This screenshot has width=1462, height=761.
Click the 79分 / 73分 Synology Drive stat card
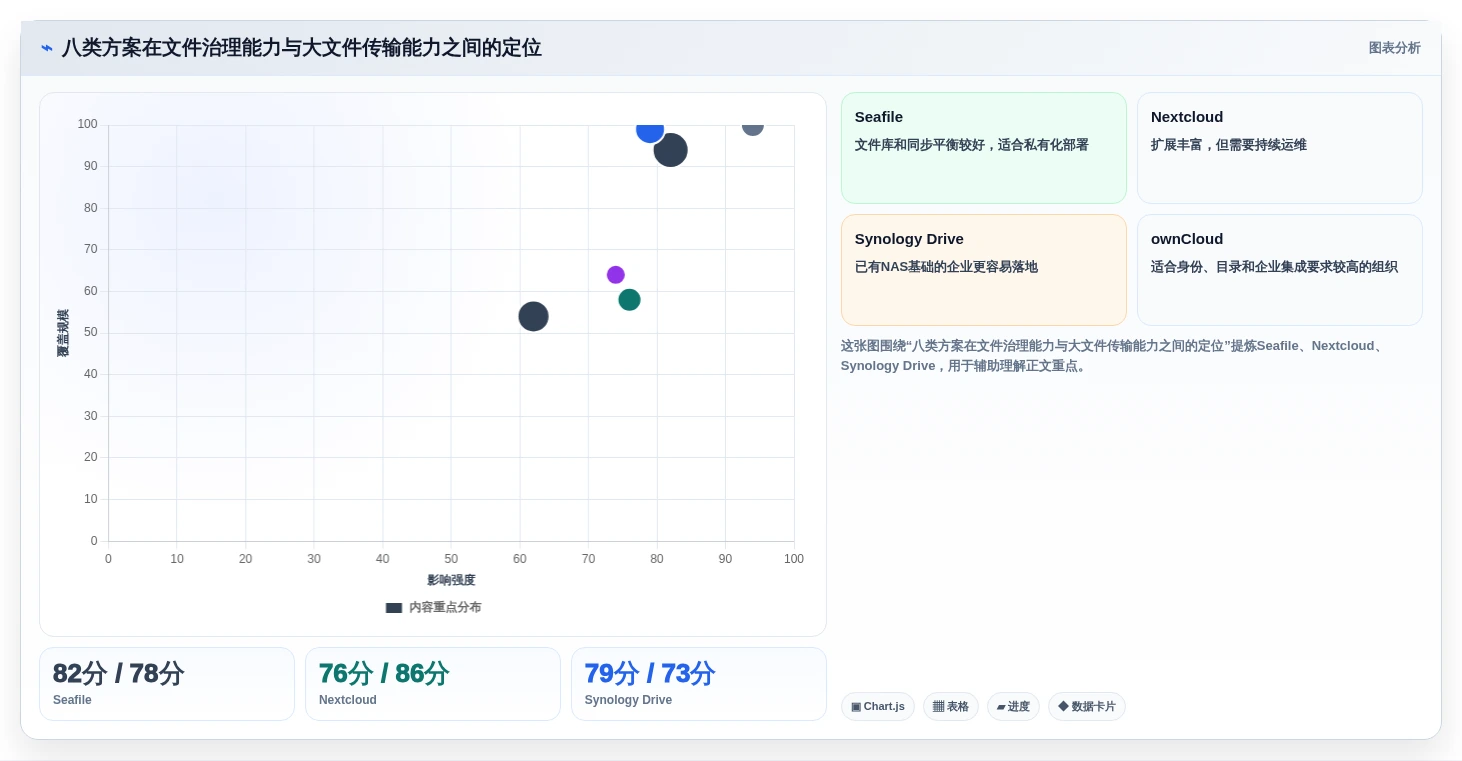(699, 684)
